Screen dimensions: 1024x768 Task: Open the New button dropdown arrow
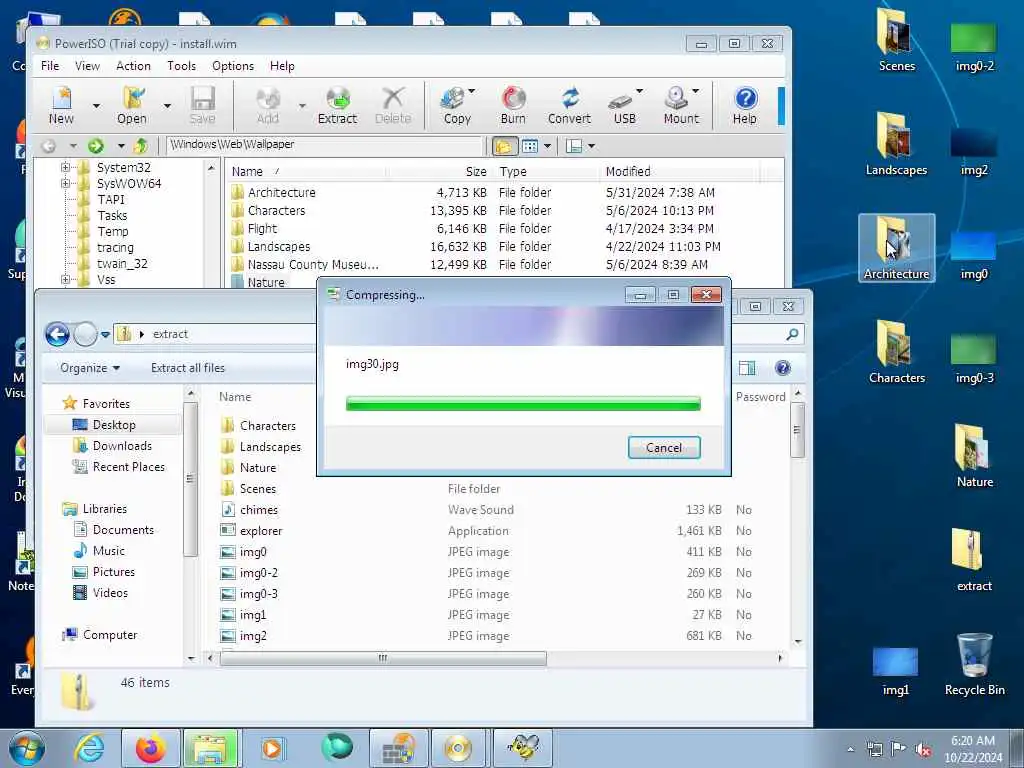(96, 106)
